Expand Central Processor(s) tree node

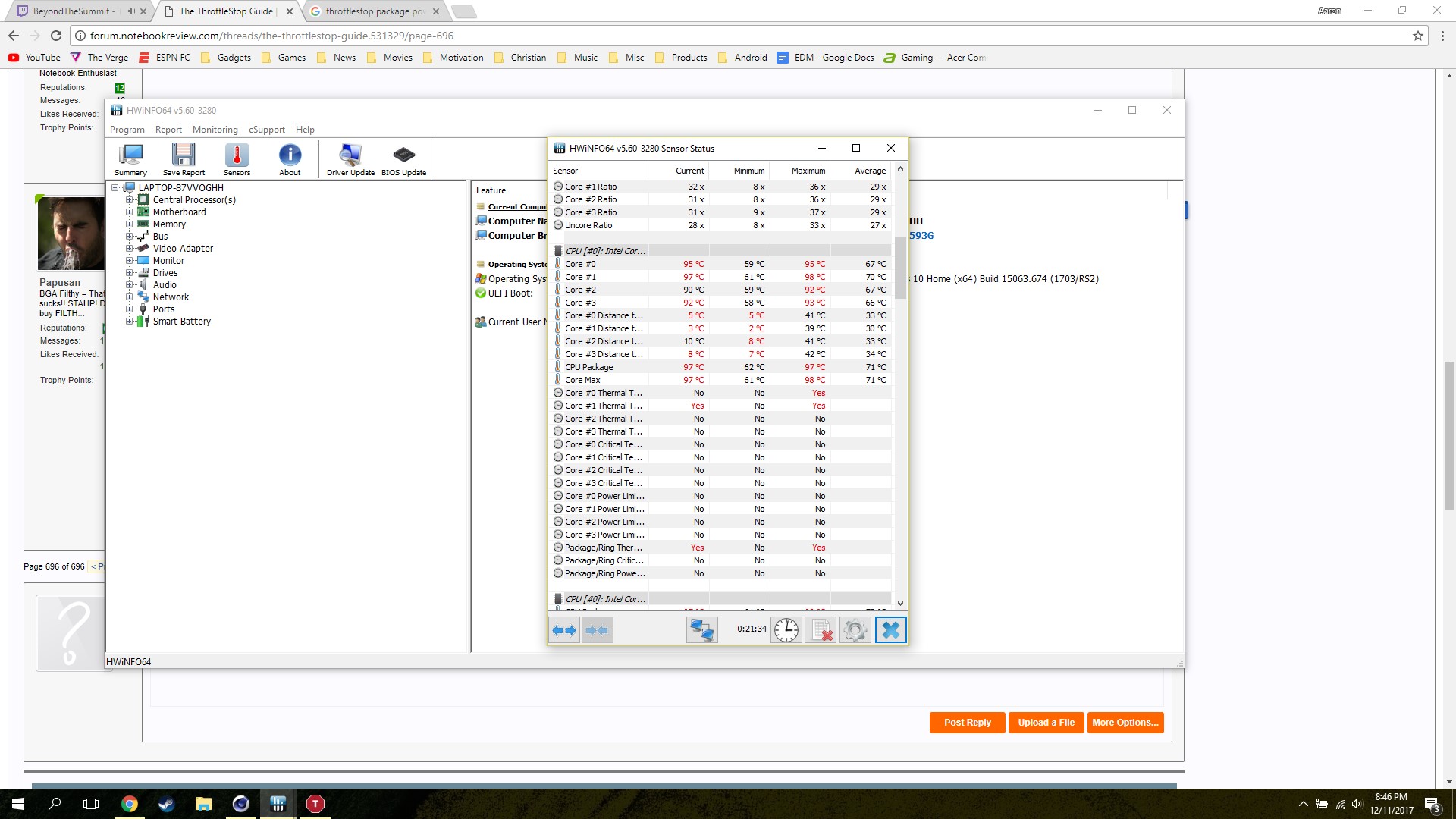(129, 200)
